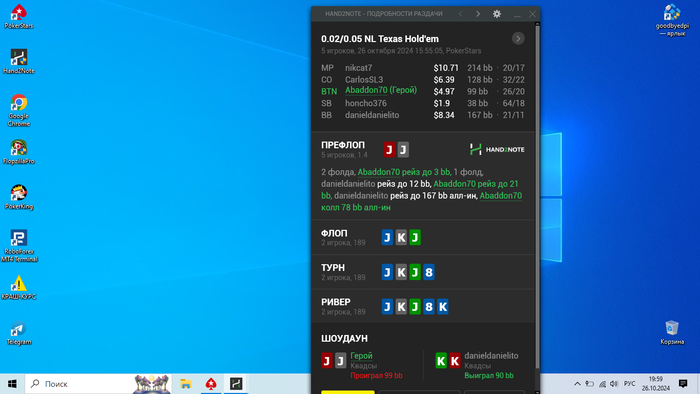Image resolution: width=700 pixels, height=394 pixels.
Task: Switch to Hand2Note in the taskbar
Action: coord(236,384)
